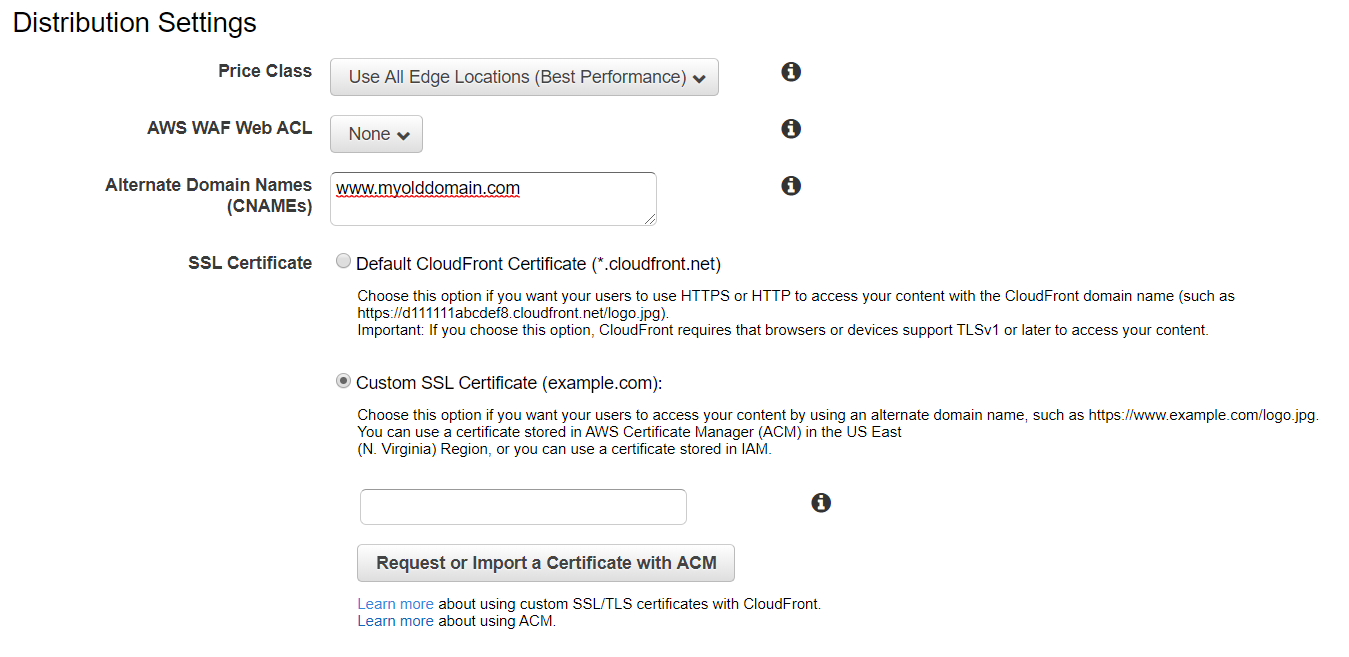1349x657 pixels.
Task: Click the AWS WAF Web ACL info icon
Action: pyautogui.click(x=790, y=129)
